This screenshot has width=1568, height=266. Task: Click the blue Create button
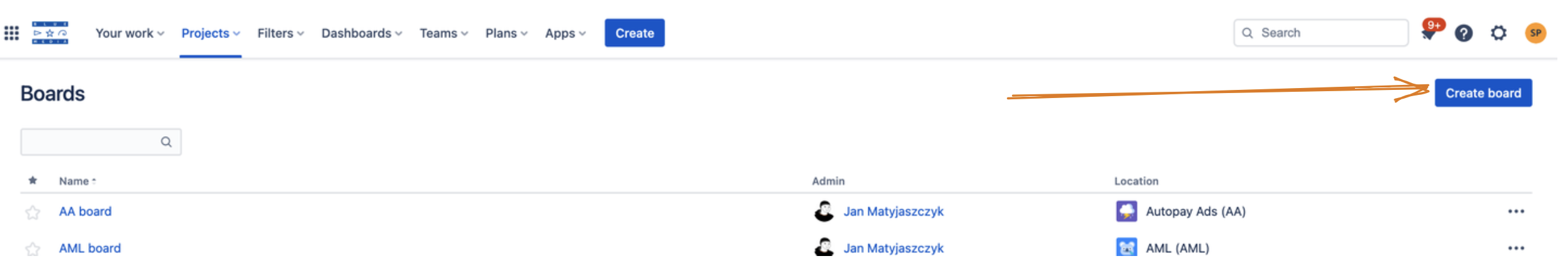click(634, 33)
